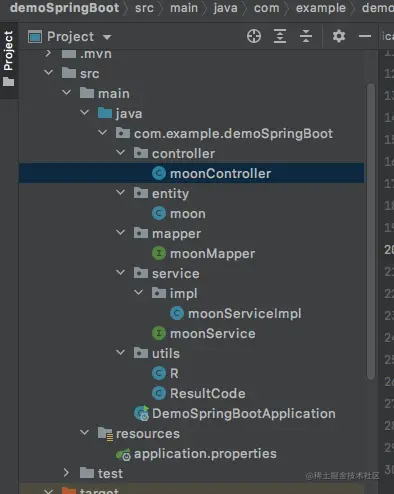Select the moonMapper file label

(212, 254)
